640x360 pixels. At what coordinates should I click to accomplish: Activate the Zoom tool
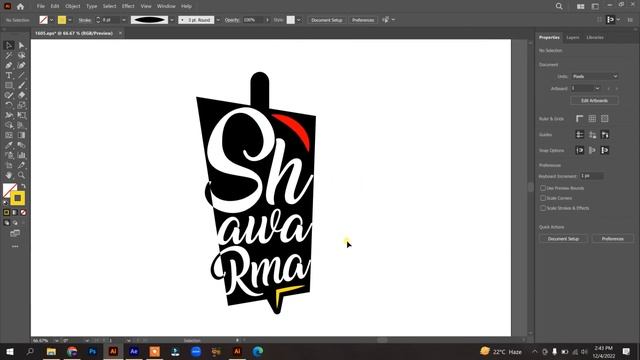click(21, 175)
